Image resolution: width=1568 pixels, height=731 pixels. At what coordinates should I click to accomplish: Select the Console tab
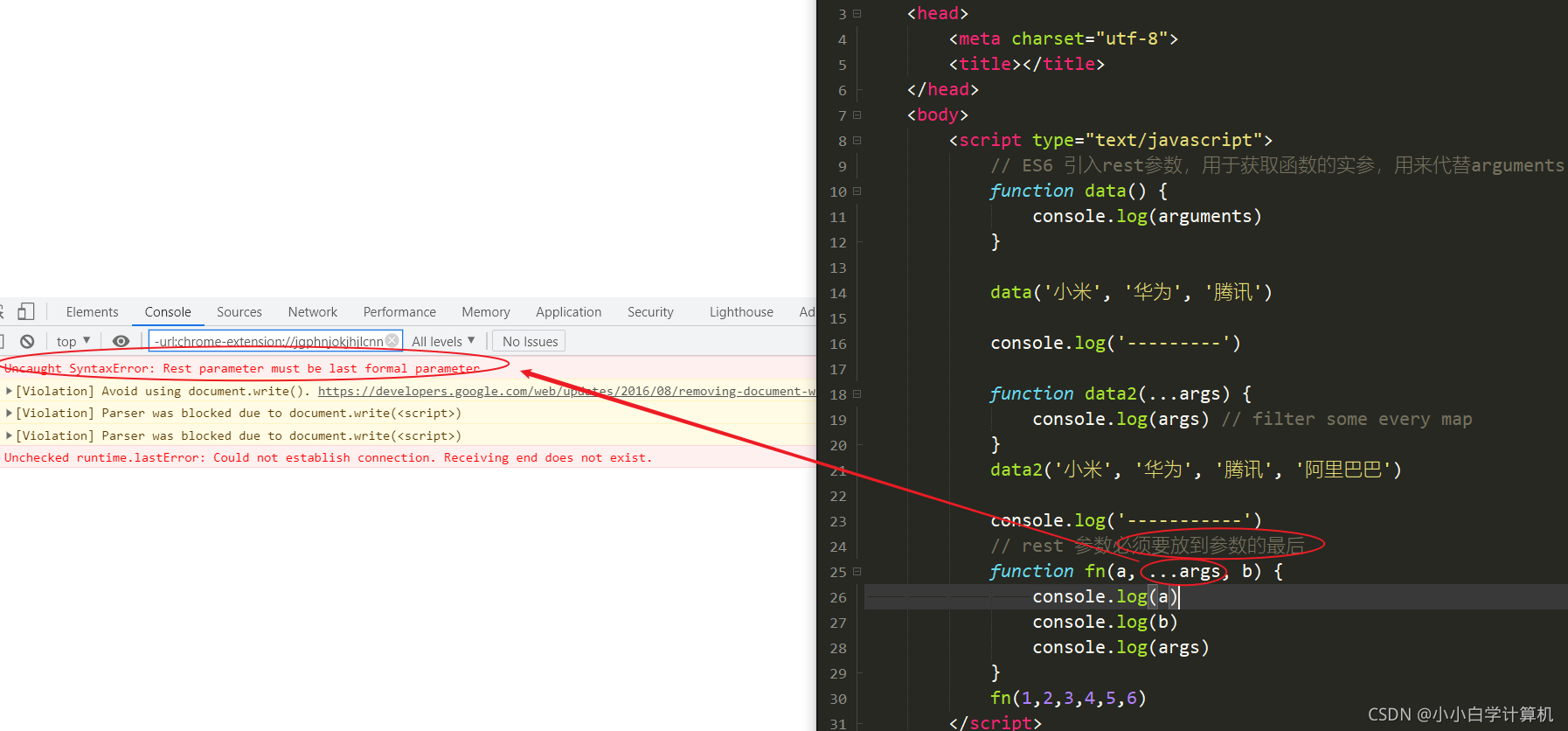pos(168,312)
